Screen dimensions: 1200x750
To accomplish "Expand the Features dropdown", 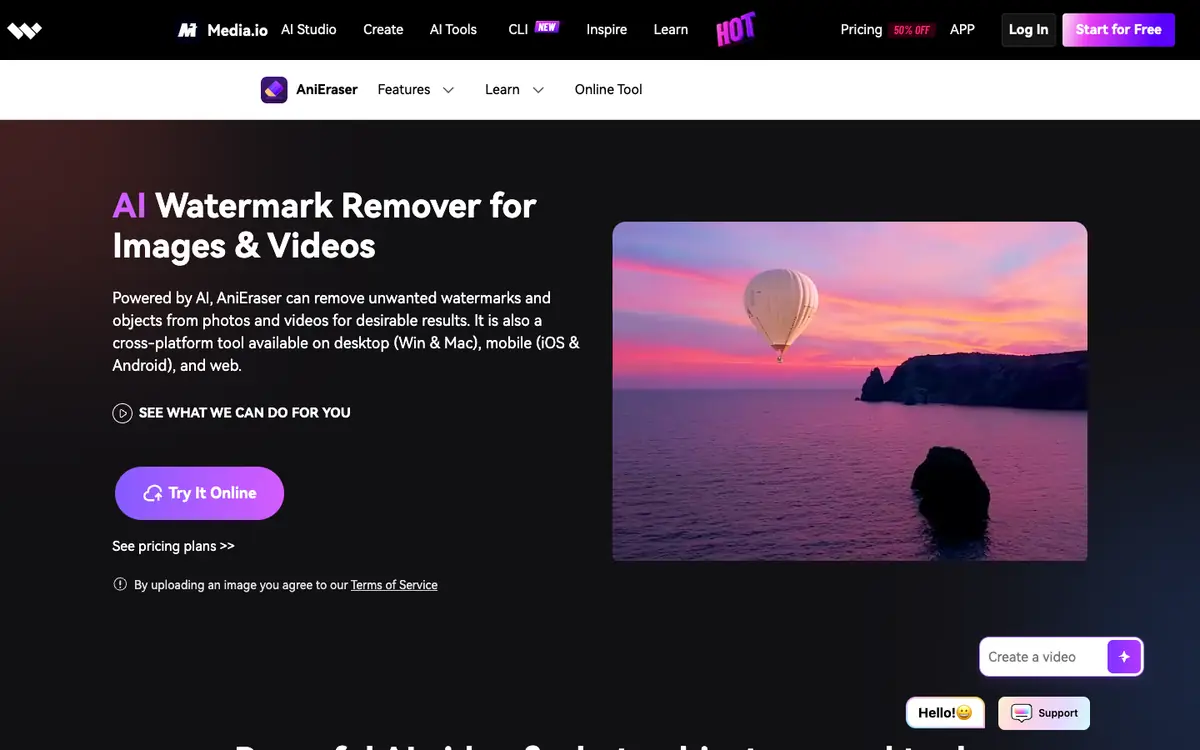I will (x=416, y=90).
